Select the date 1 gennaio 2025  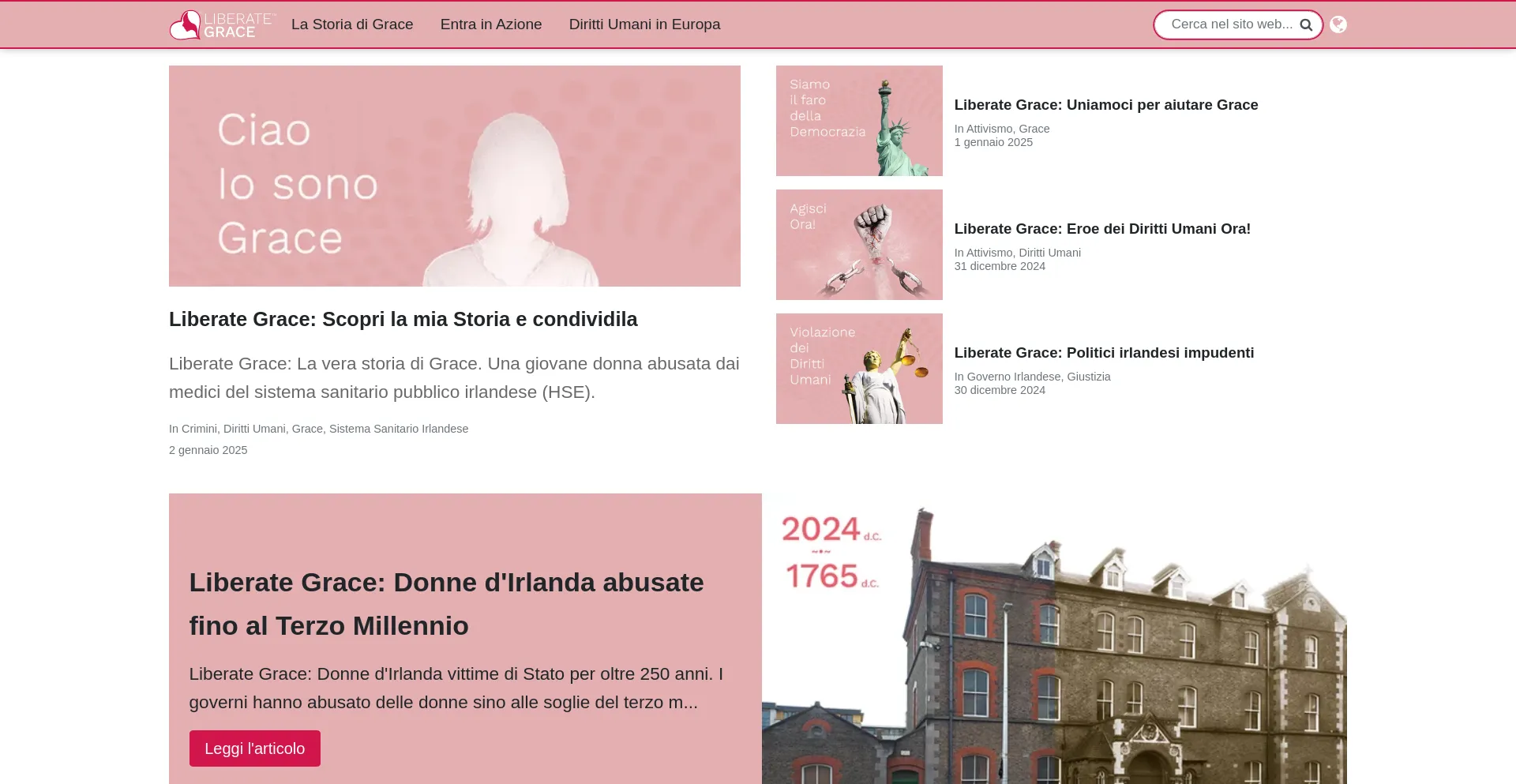click(993, 142)
